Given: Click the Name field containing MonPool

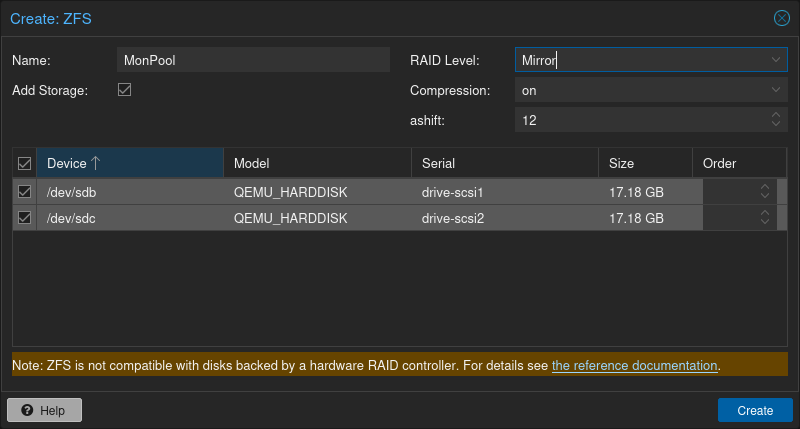Looking at the screenshot, I should pos(253,60).
